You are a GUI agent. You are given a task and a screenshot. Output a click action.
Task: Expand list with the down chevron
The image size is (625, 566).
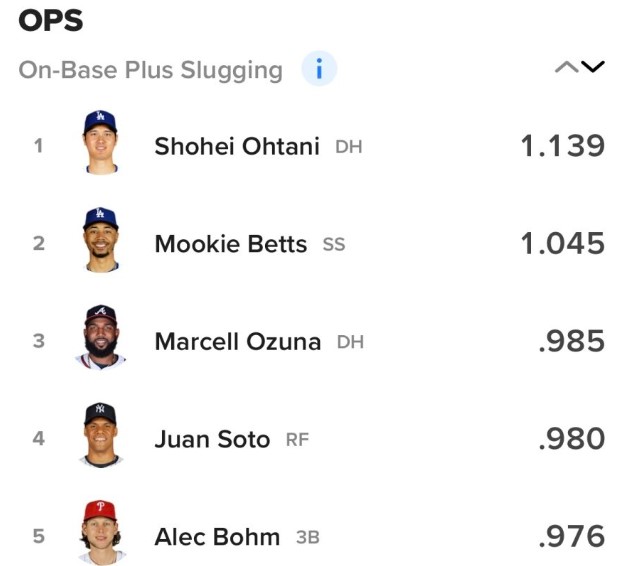tap(593, 67)
